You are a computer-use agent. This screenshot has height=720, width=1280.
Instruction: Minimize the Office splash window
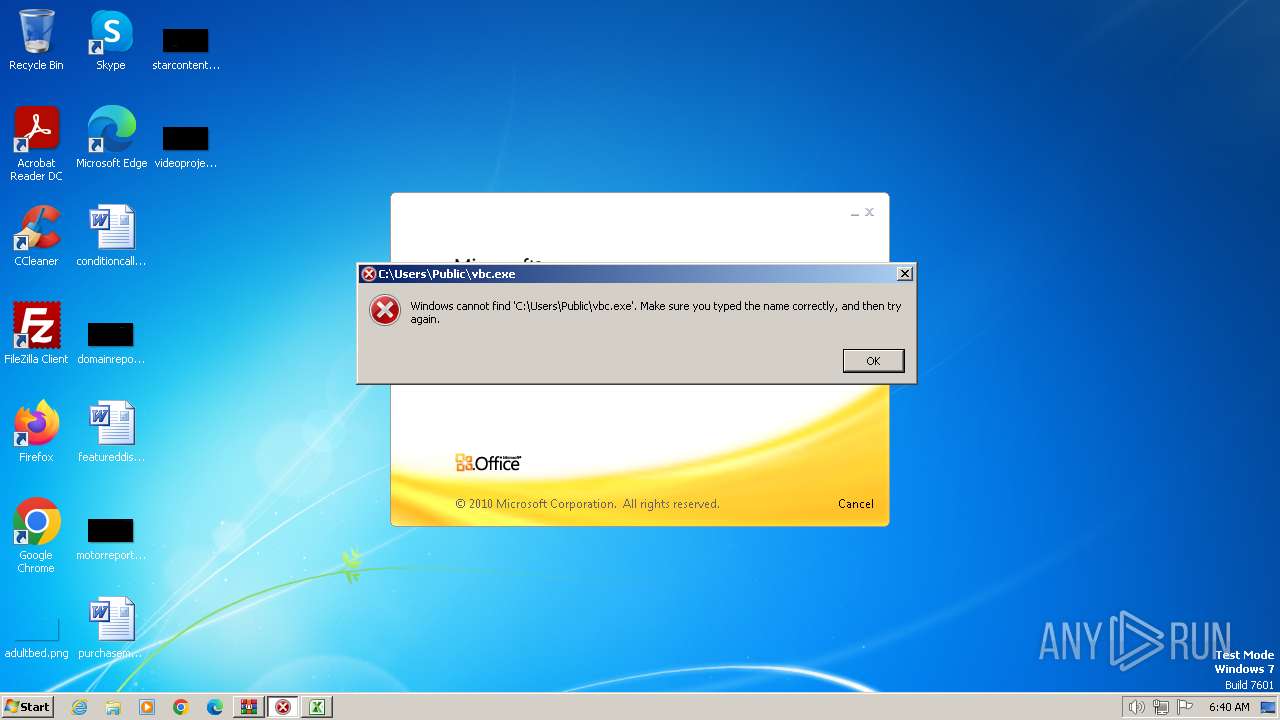855,213
